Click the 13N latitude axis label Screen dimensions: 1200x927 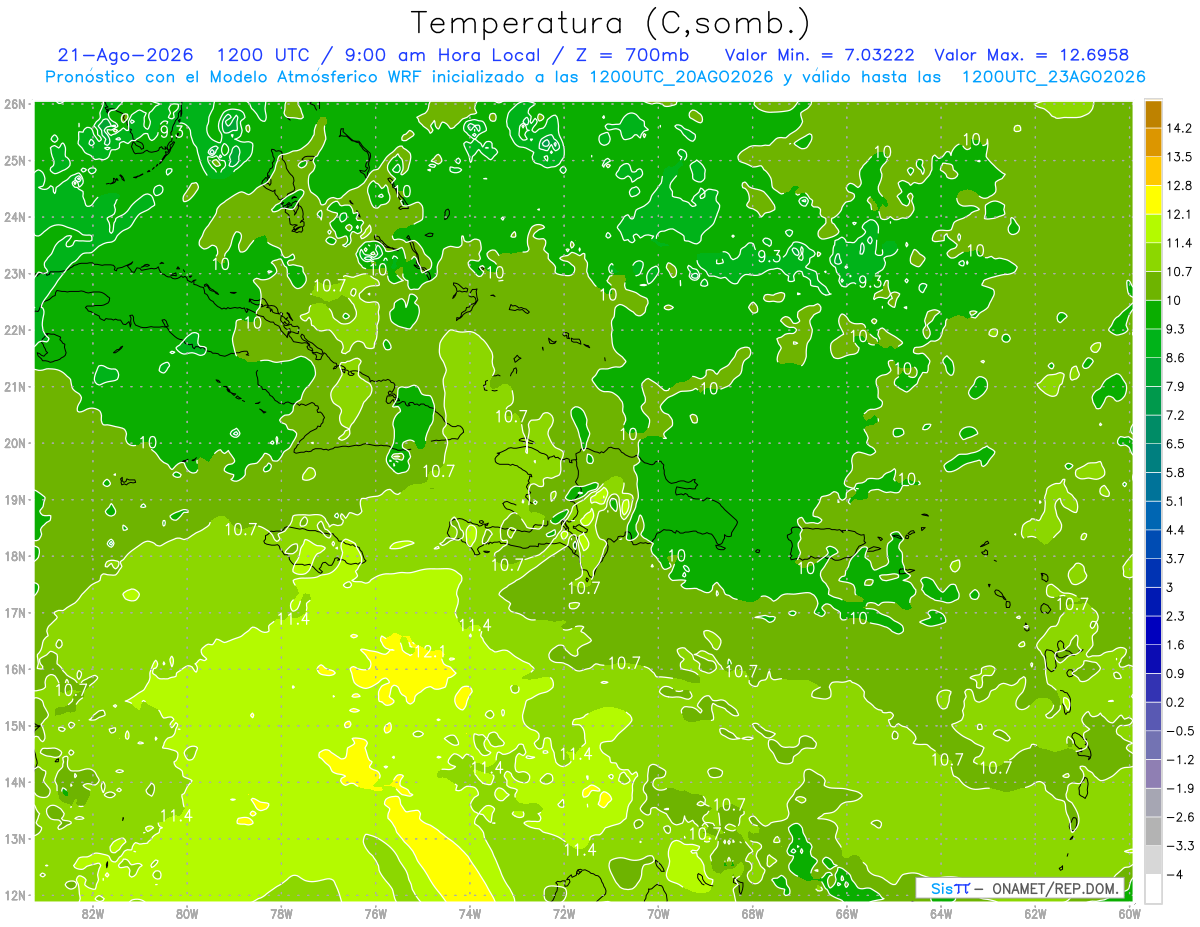coord(15,838)
